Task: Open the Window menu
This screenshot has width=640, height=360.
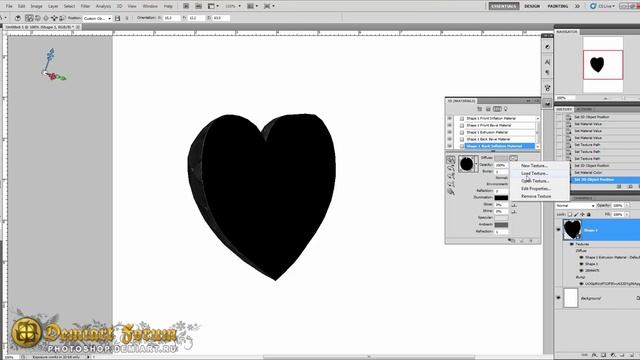Action: pos(150,6)
